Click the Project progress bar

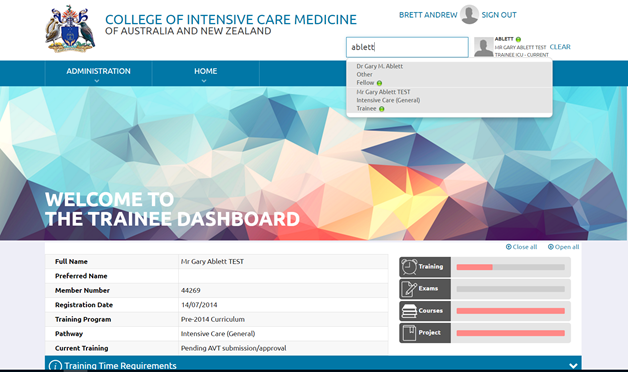pos(511,333)
